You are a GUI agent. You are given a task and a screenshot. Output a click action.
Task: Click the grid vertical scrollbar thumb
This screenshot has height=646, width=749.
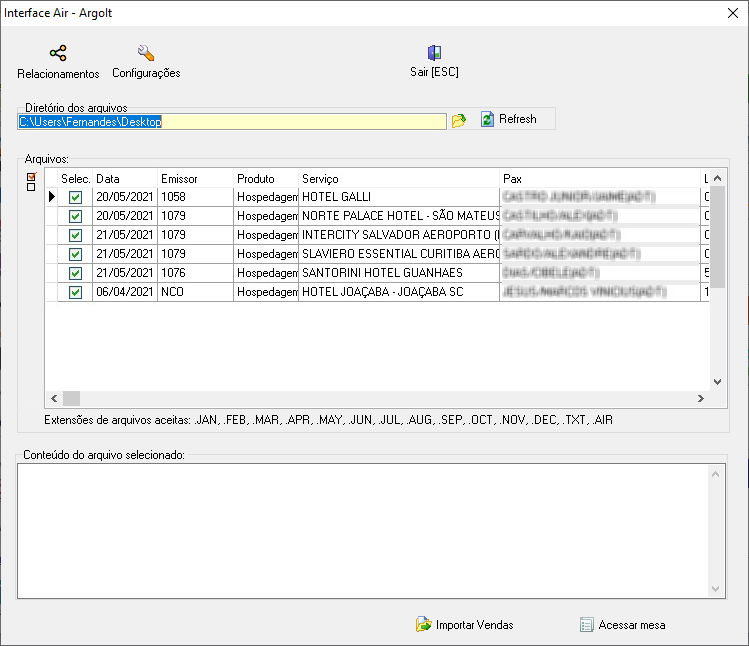(717, 237)
